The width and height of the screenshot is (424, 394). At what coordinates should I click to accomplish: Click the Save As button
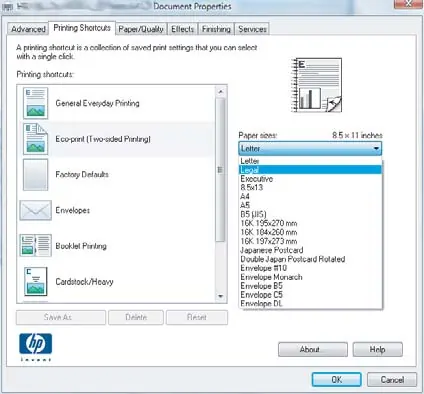pyautogui.click(x=61, y=317)
